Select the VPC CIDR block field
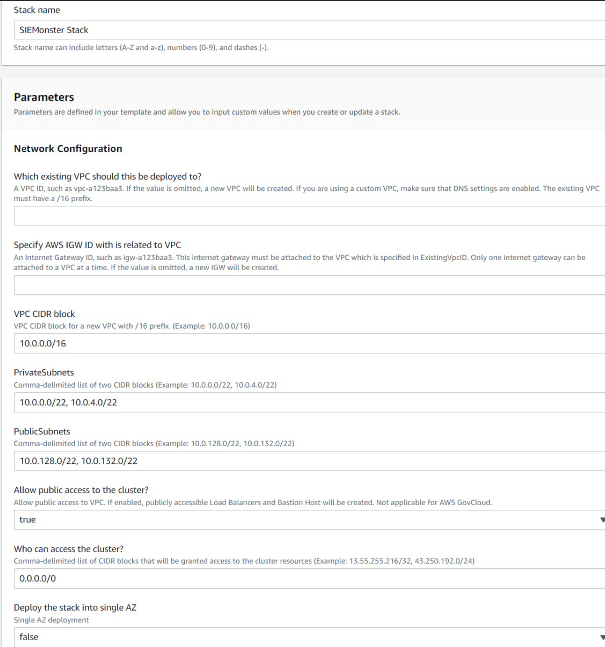This screenshot has height=647, width=605. [300, 343]
